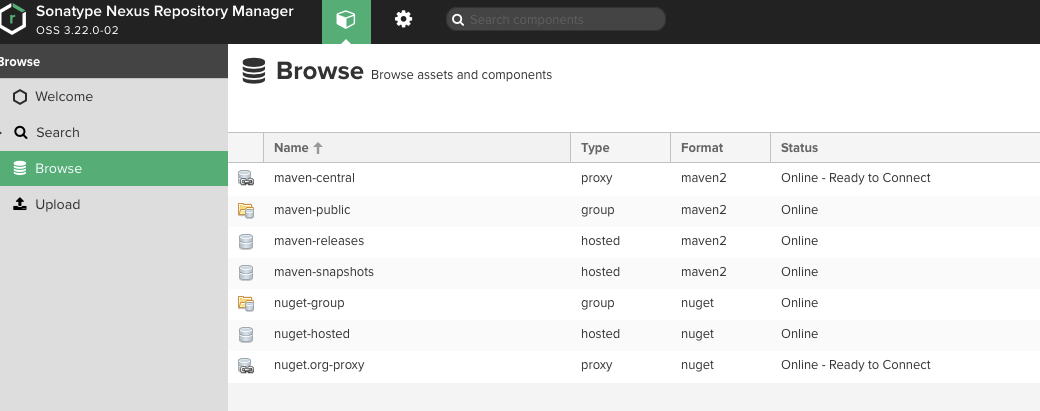1040x411 pixels.
Task: Click the hosted type cell of nuget-hosted
Action: click(x=600, y=333)
